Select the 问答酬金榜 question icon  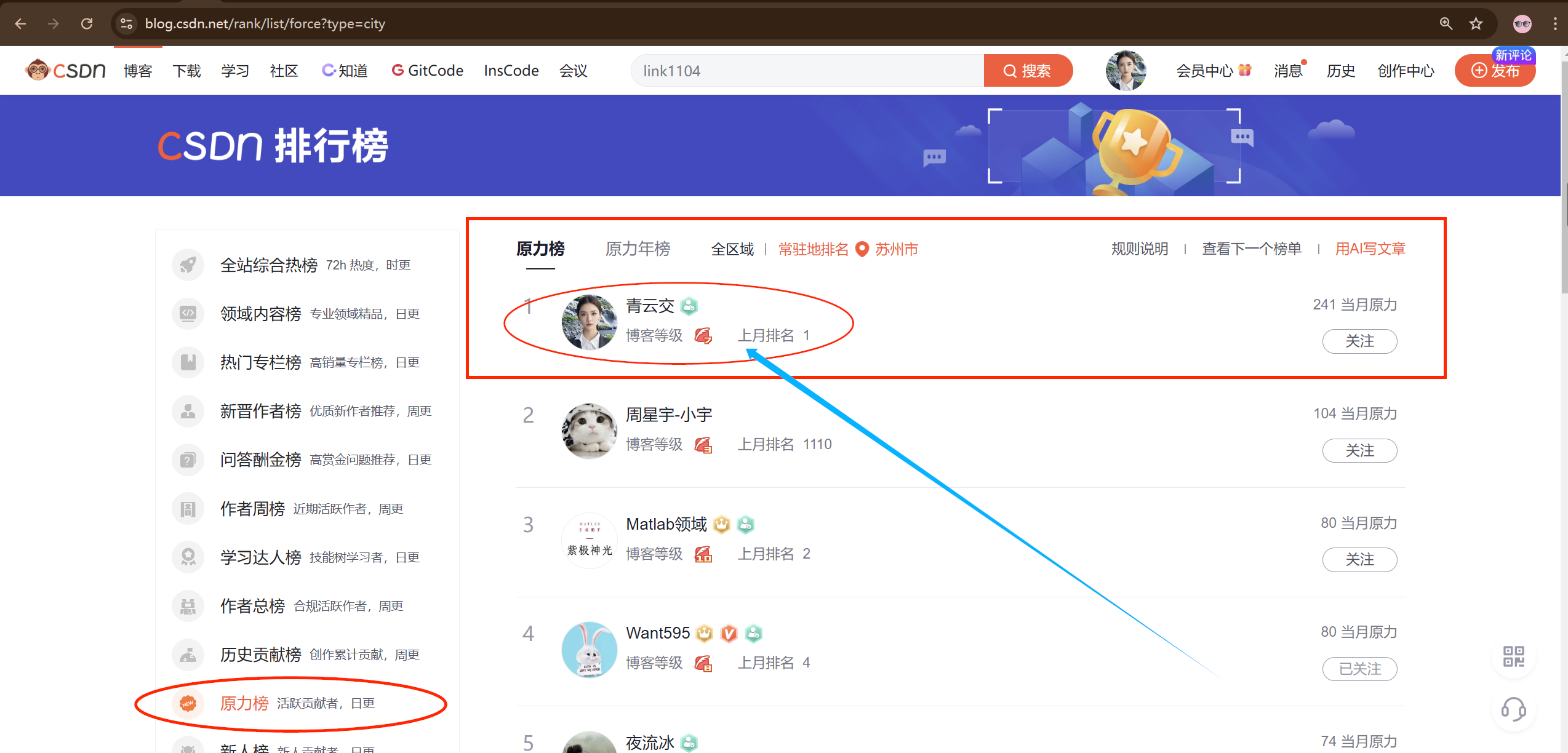pos(188,460)
